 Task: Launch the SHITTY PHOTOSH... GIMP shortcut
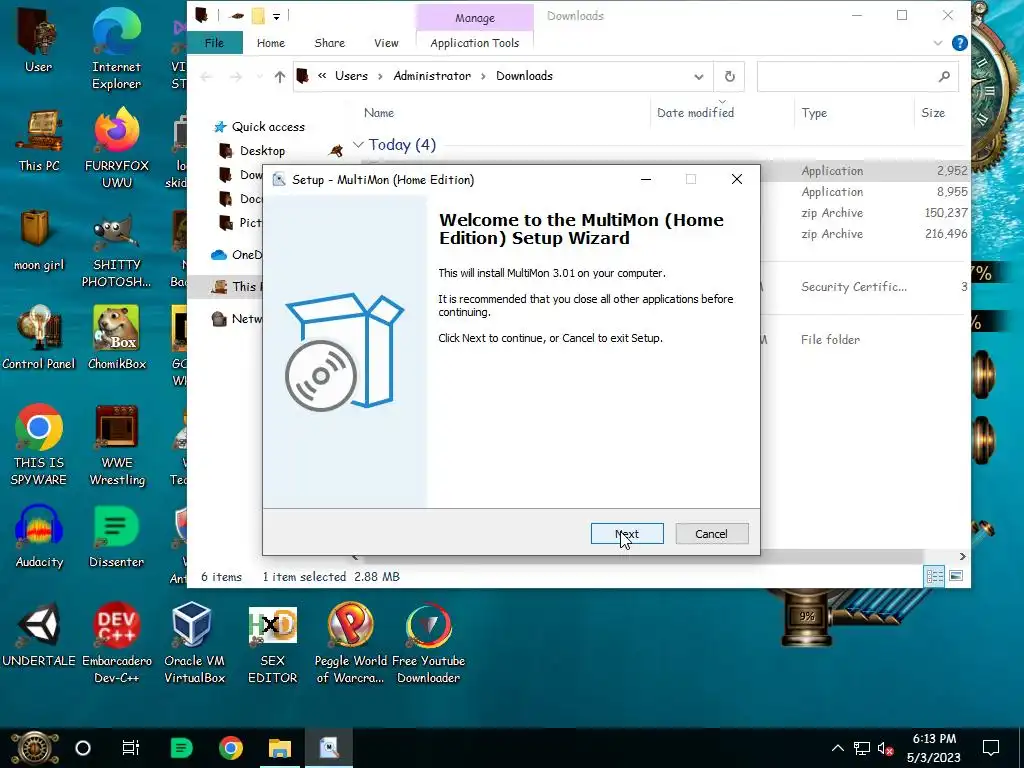[116, 251]
